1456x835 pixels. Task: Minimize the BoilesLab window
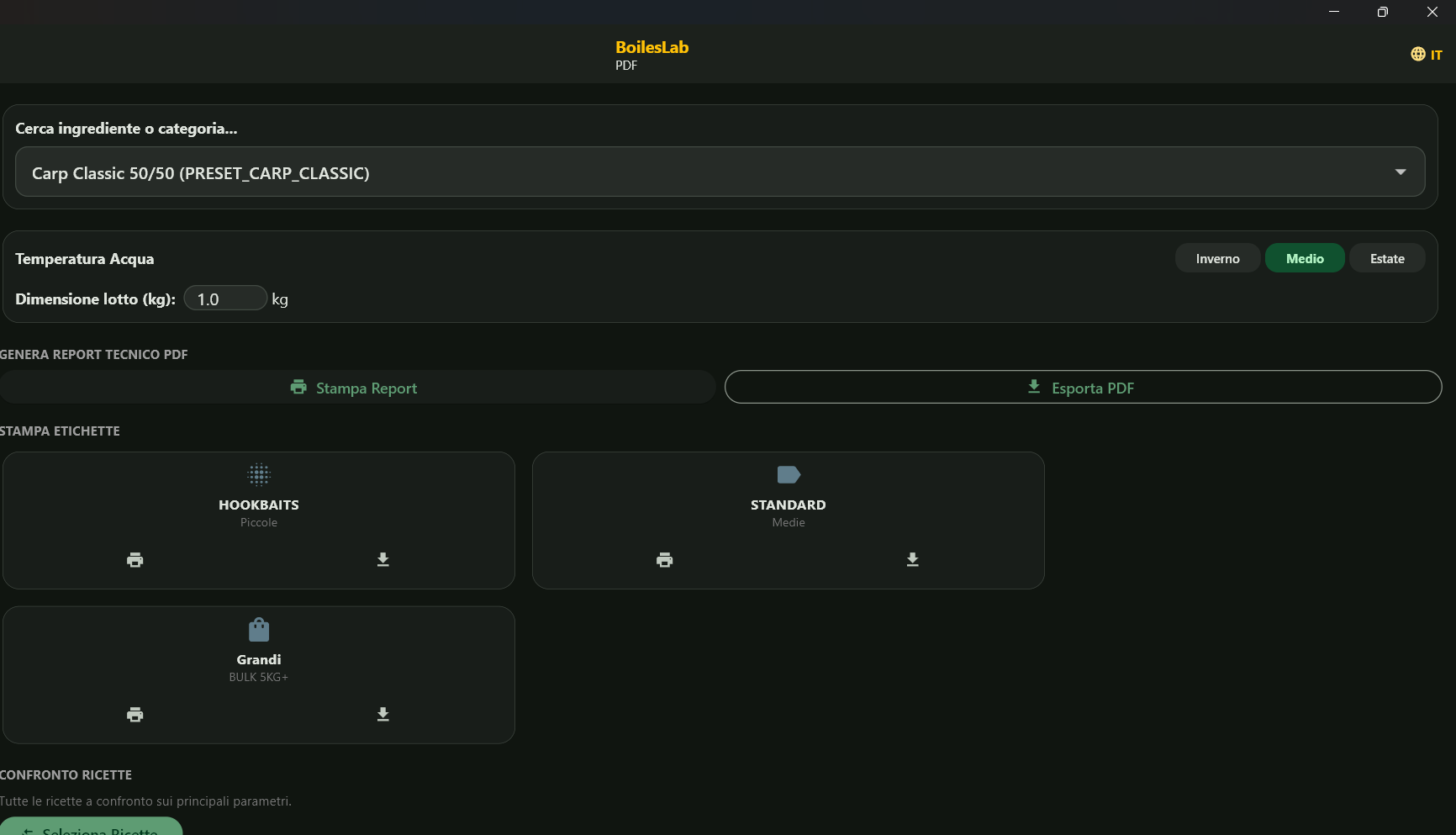pos(1334,12)
